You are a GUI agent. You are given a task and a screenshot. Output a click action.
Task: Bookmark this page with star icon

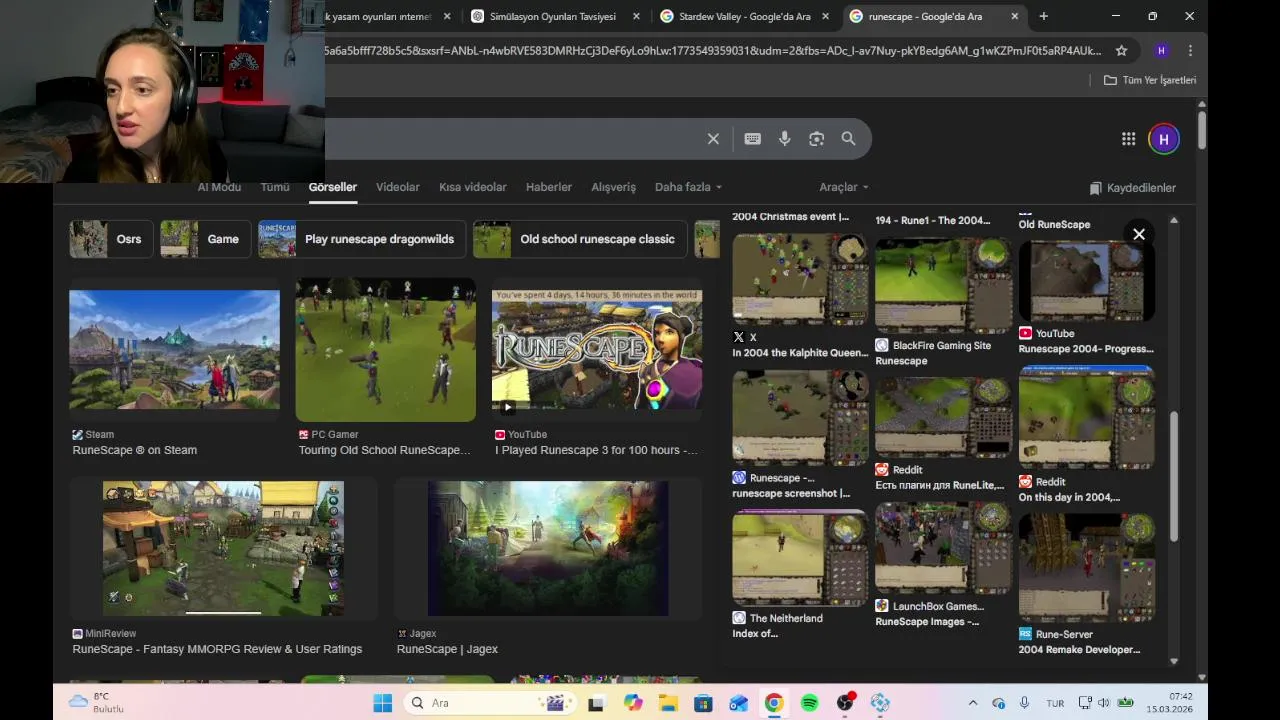[x=1121, y=50]
